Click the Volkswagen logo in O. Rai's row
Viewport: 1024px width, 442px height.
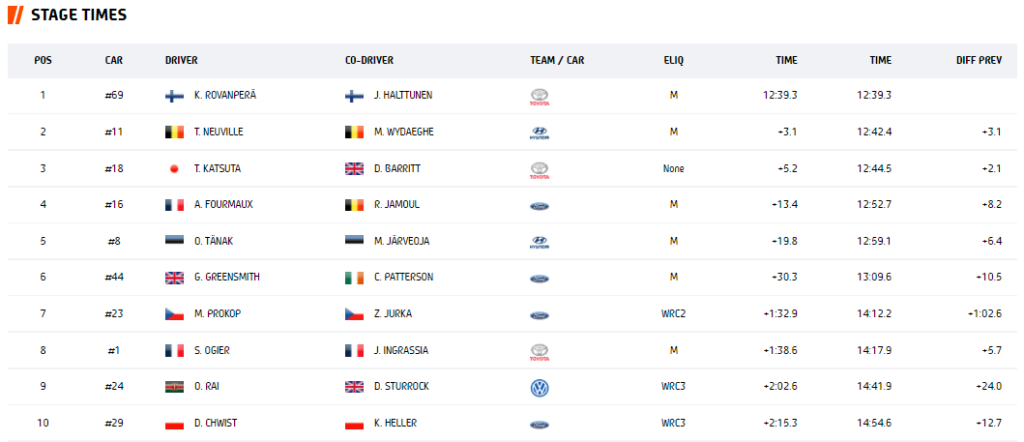pyautogui.click(x=539, y=388)
